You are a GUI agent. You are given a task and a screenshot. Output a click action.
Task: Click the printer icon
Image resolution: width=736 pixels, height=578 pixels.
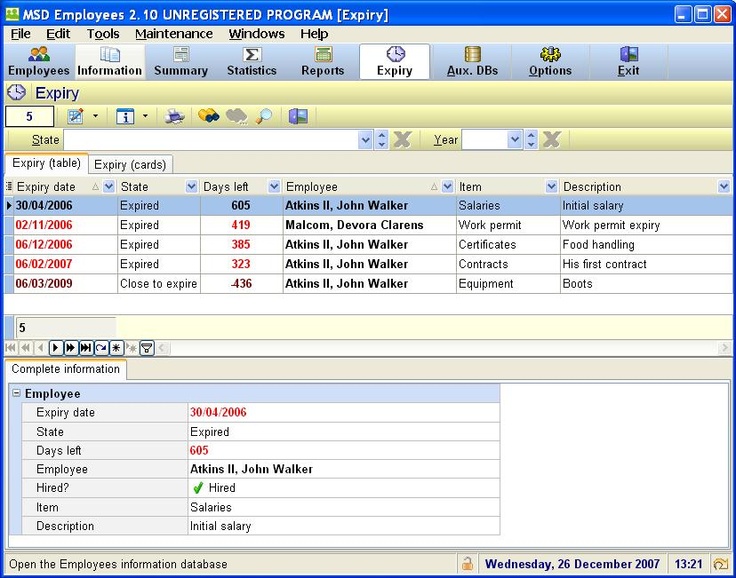175,116
